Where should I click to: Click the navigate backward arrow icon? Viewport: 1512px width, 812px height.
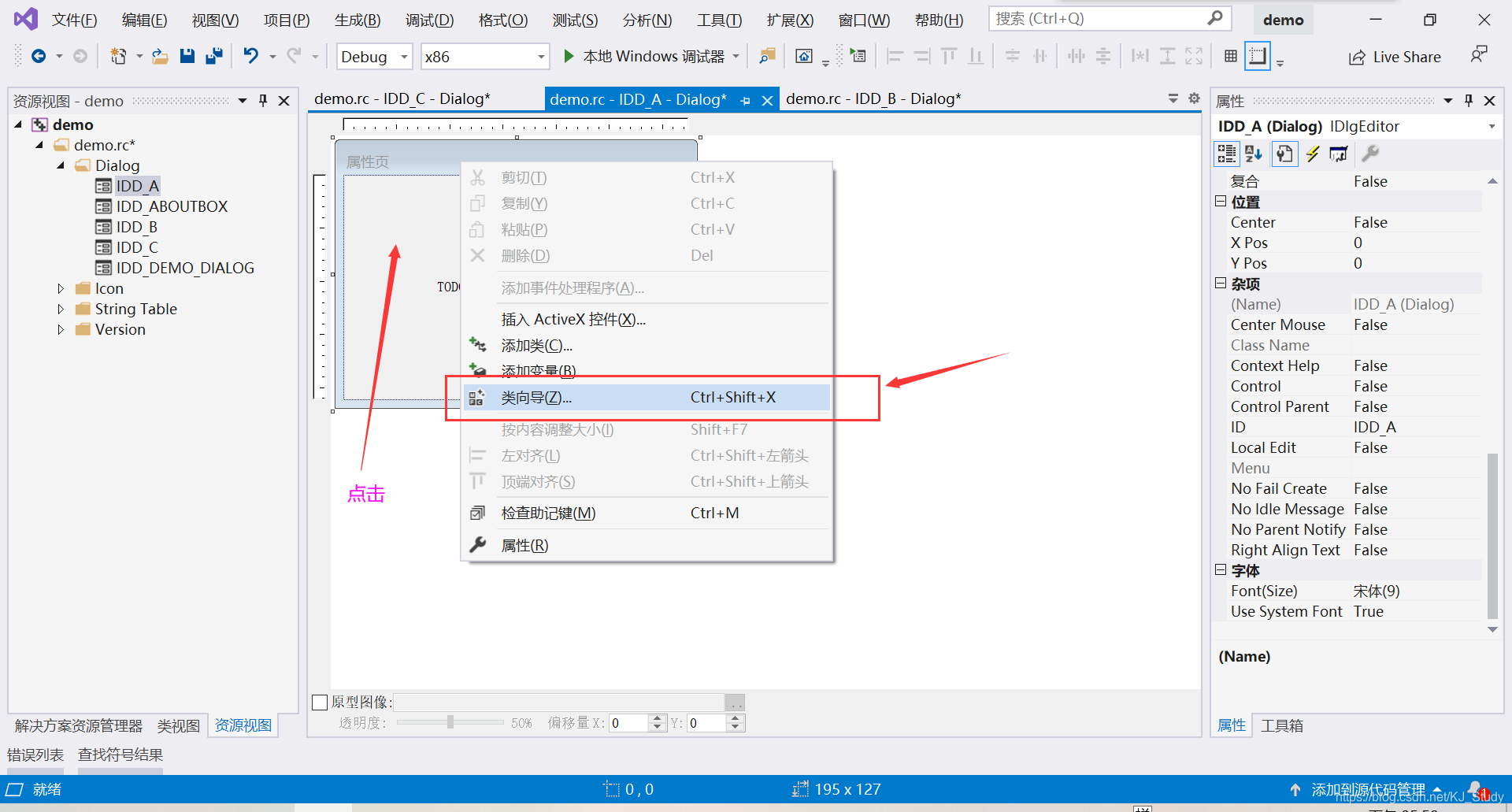click(38, 56)
